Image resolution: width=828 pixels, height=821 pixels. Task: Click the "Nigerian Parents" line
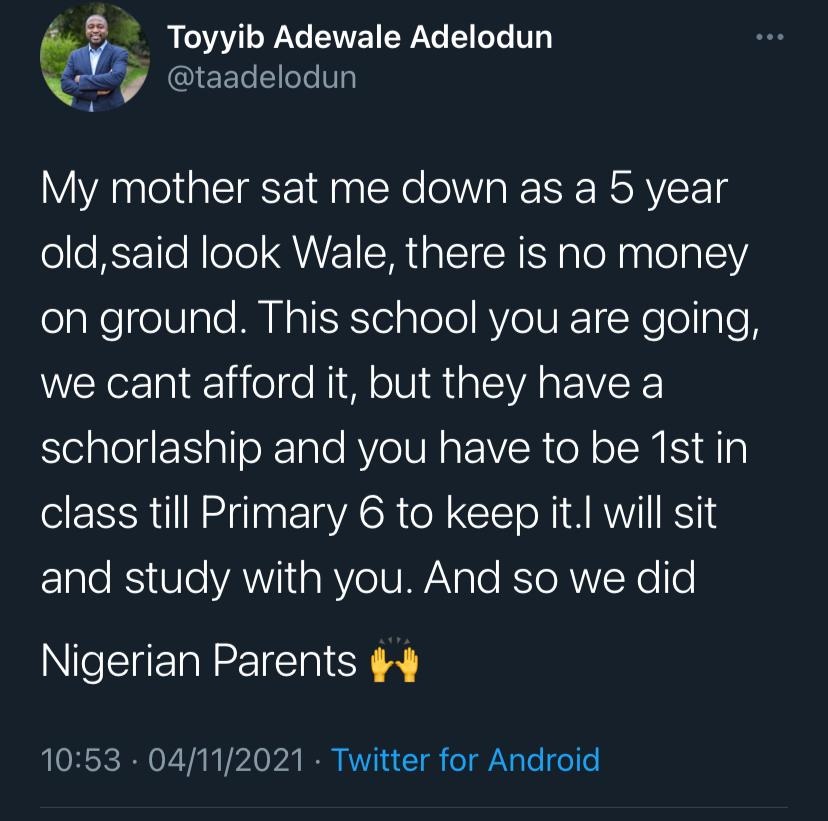click(199, 661)
